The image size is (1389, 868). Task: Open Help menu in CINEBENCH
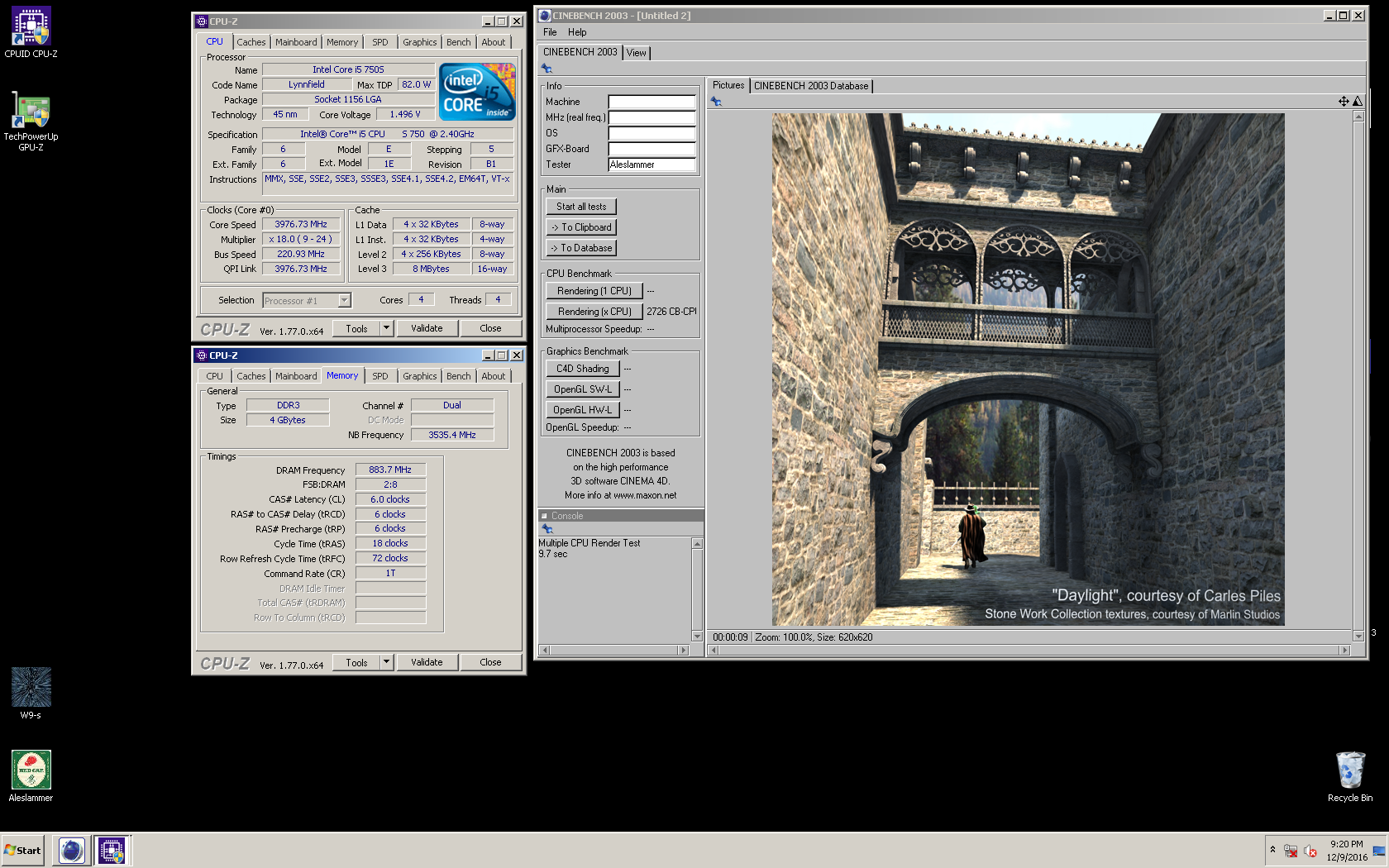pyautogui.click(x=577, y=32)
